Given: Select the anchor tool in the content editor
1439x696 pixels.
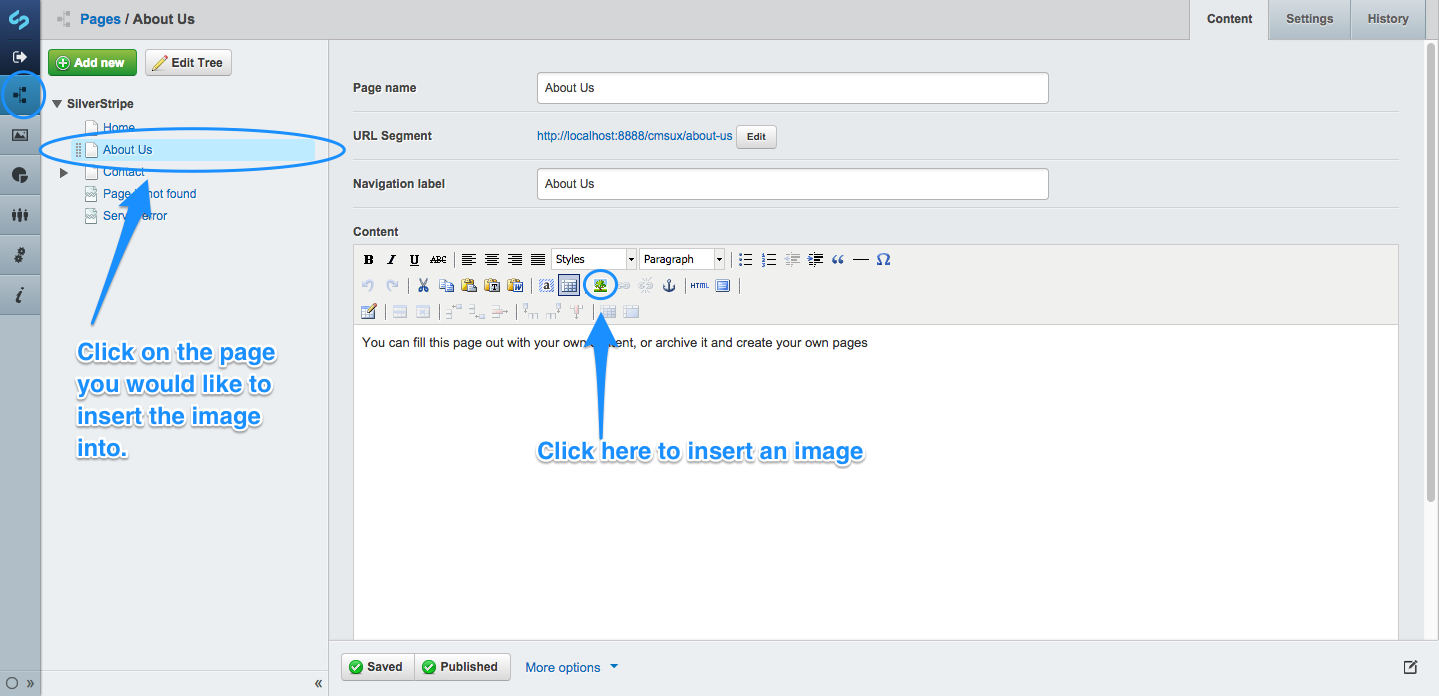Looking at the screenshot, I should [671, 286].
